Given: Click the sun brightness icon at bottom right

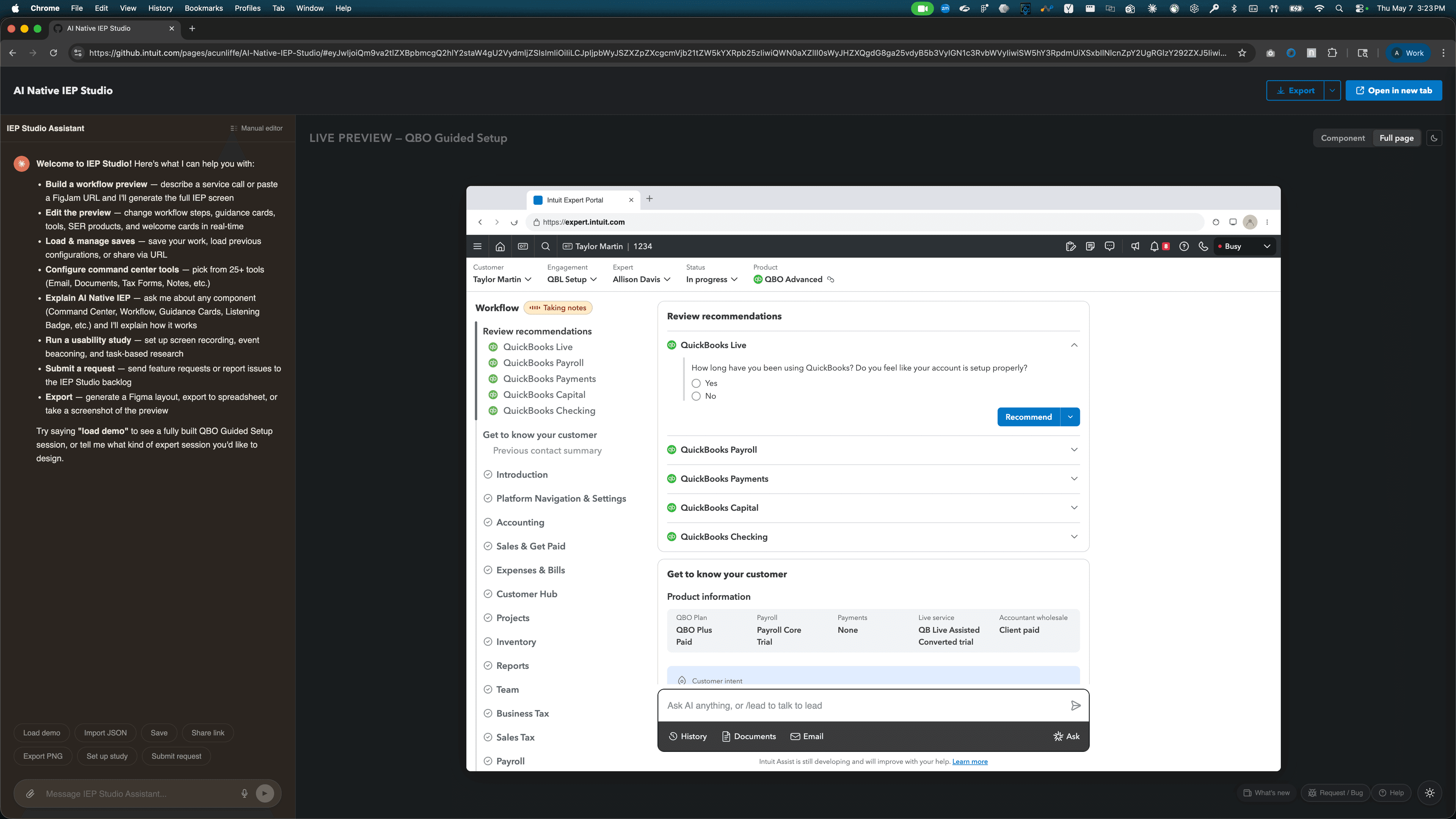Looking at the screenshot, I should [x=1429, y=793].
